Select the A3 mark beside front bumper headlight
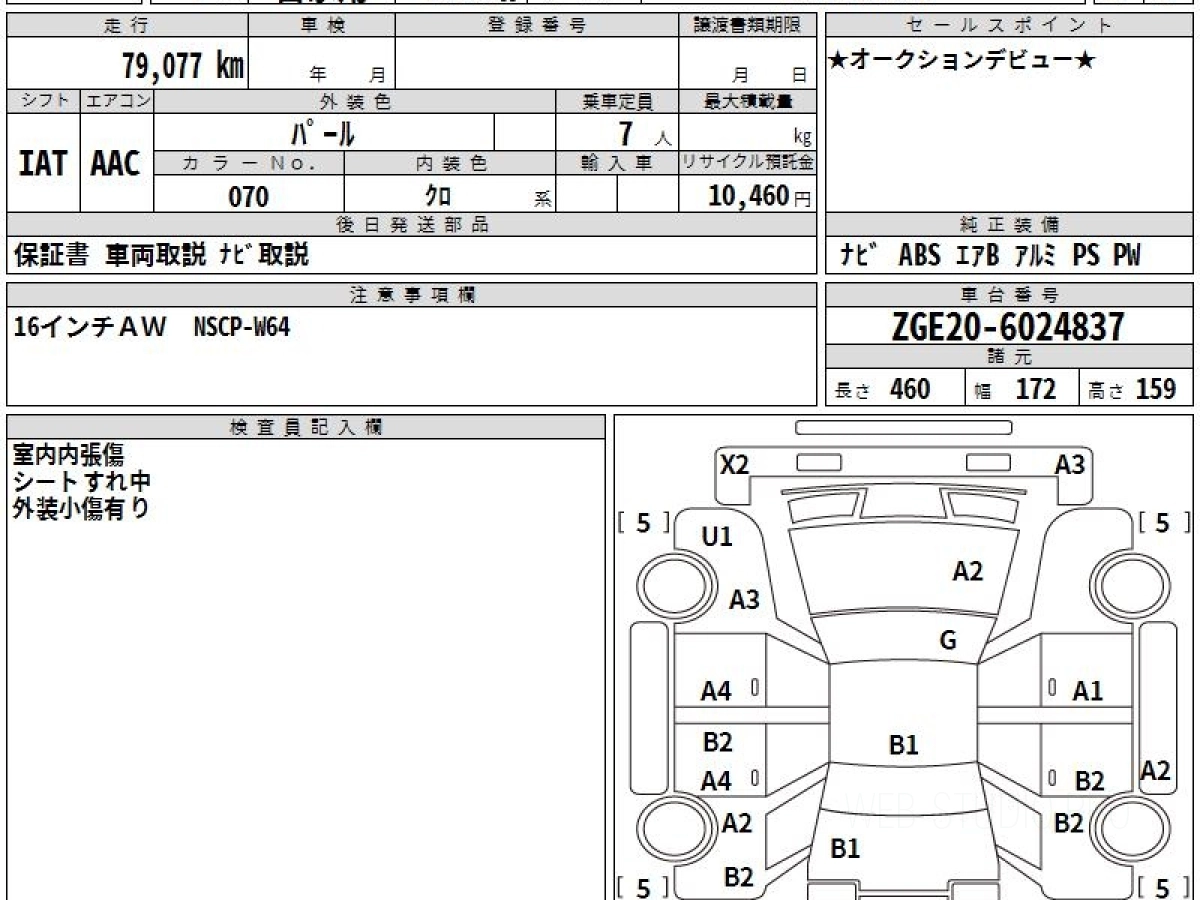The height and width of the screenshot is (900, 1200). pos(1070,465)
